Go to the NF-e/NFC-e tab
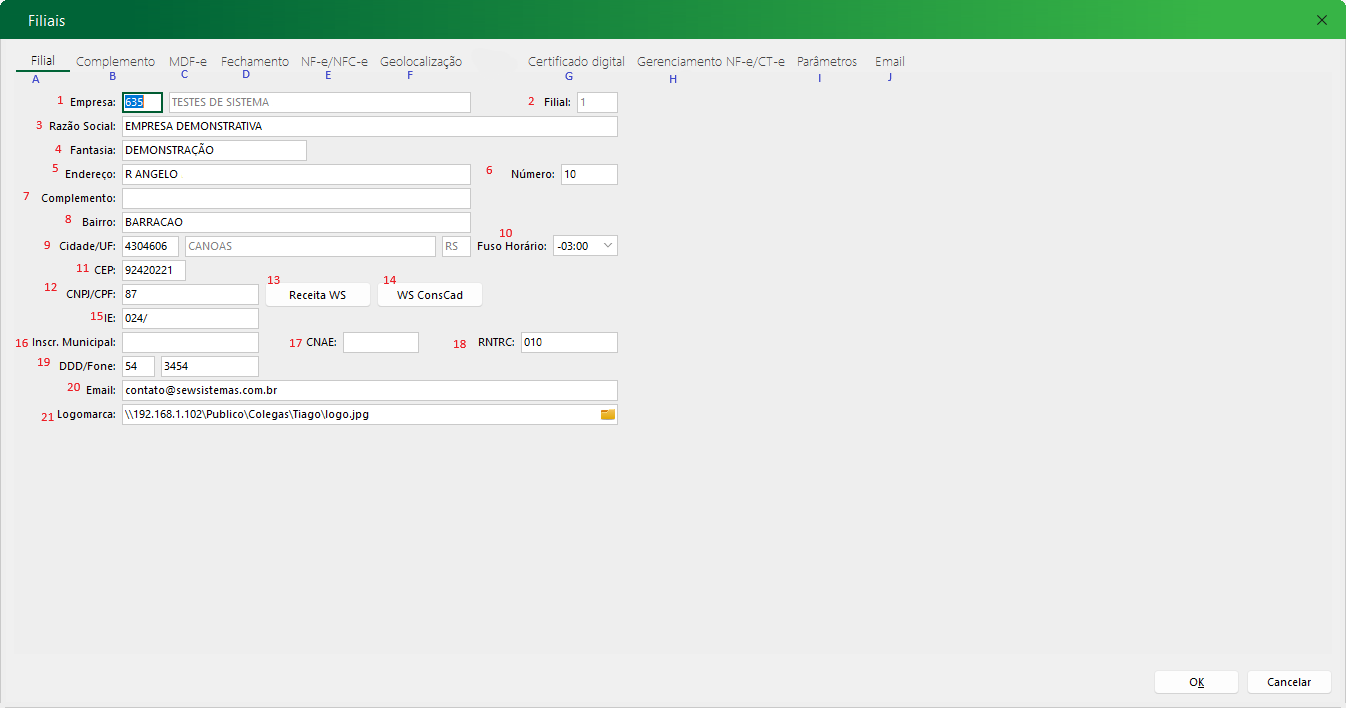Viewport: 1346px width, 708px height. [334, 62]
